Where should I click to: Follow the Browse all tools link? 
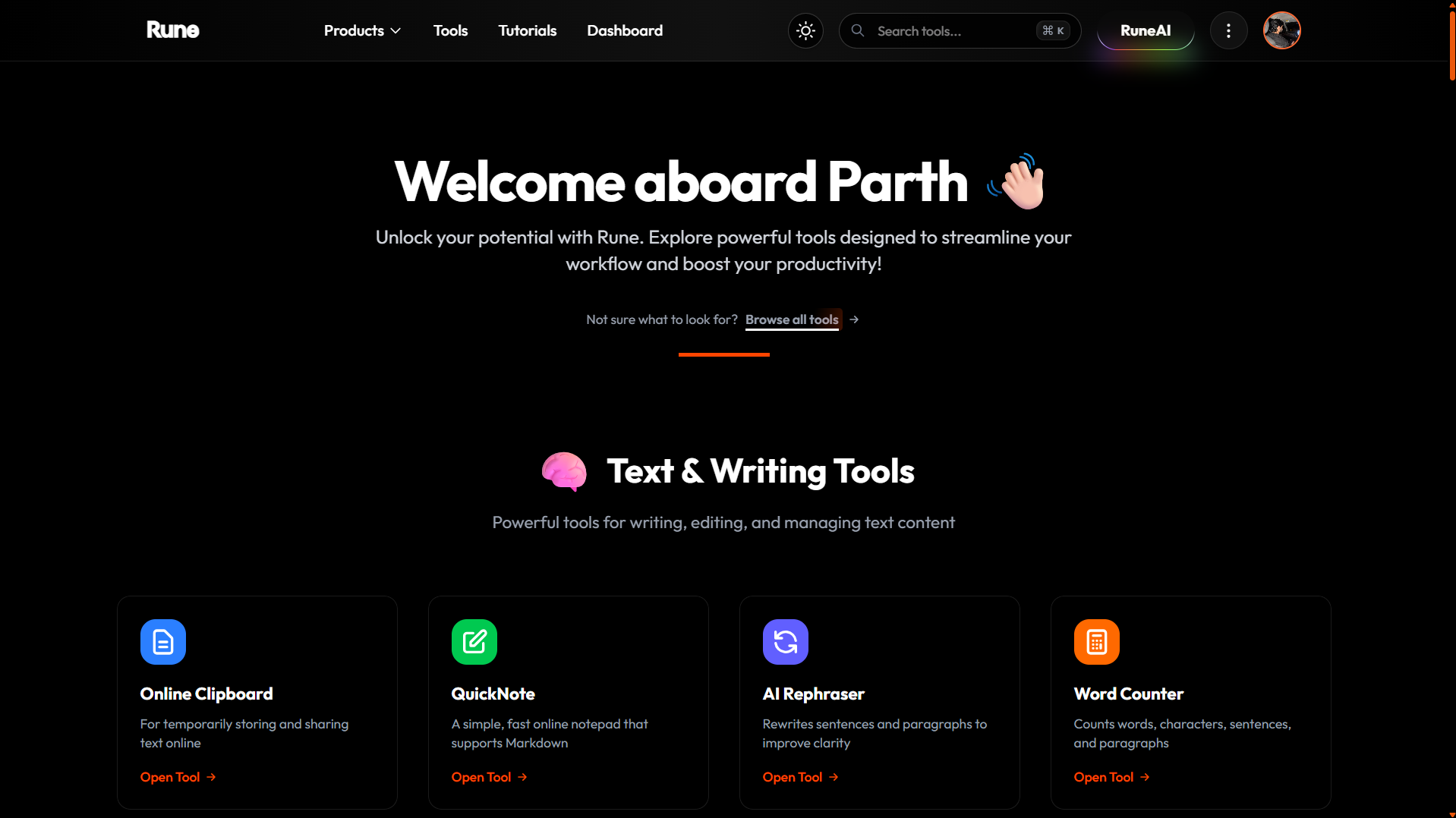792,319
